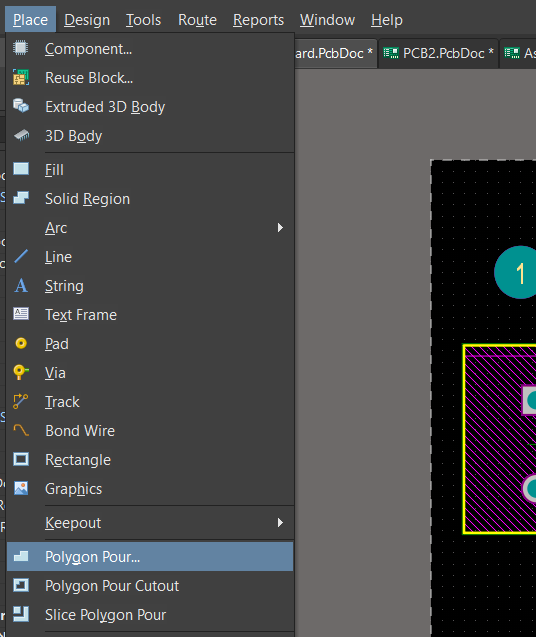Click the Via icon

[21, 373]
